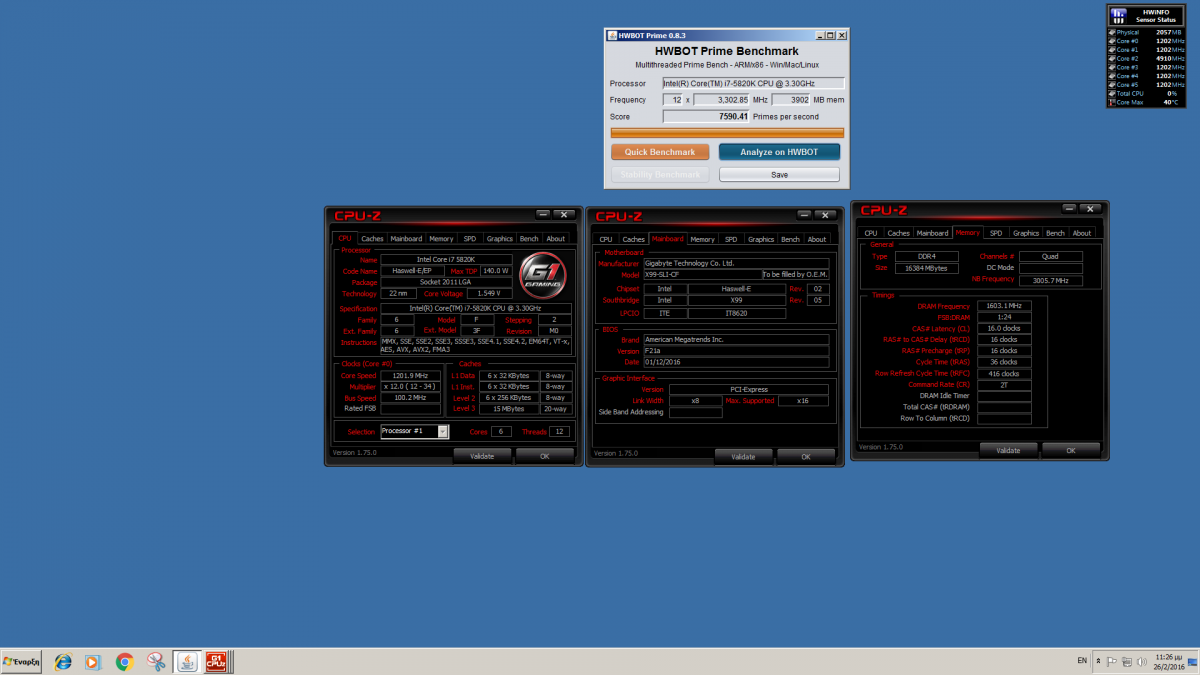Show hidden system tray icons
The height and width of the screenshot is (675, 1200).
pyautogui.click(x=1098, y=661)
